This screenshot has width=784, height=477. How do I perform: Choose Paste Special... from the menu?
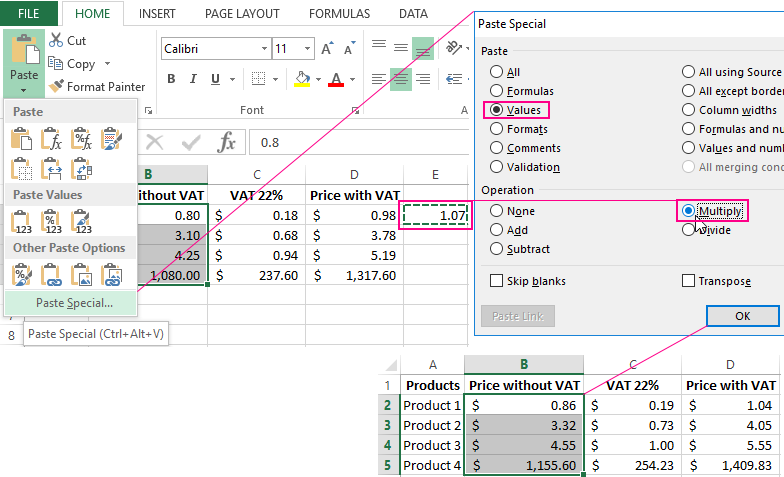coord(74,303)
